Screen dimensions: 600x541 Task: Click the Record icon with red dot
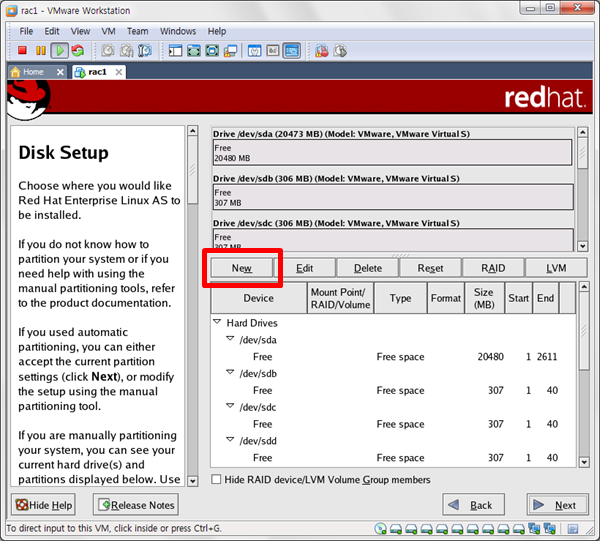coord(322,51)
